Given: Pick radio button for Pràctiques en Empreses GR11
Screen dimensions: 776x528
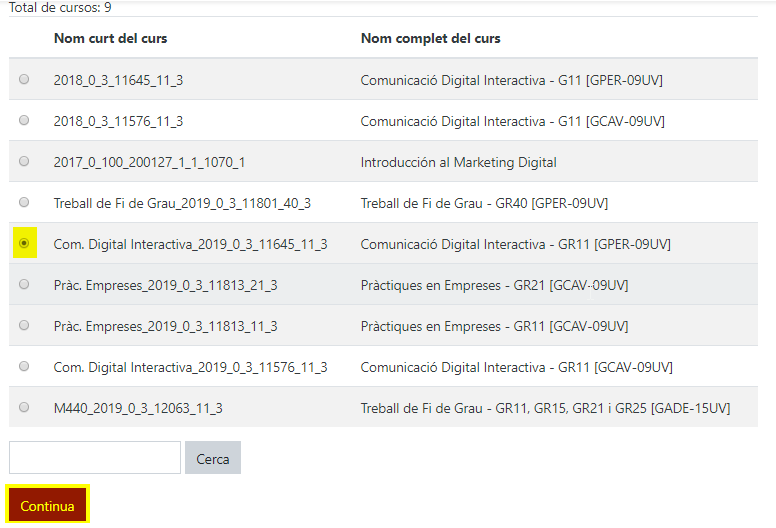Looking at the screenshot, I should point(24,326).
